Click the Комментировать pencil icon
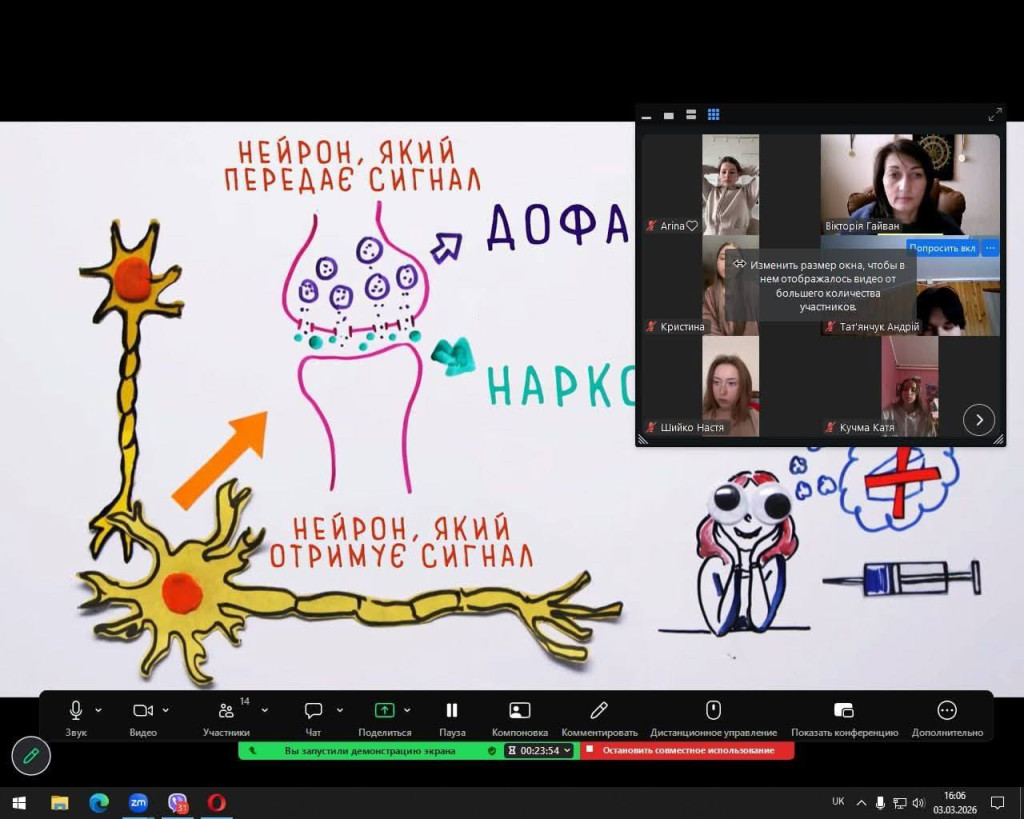 (599, 711)
